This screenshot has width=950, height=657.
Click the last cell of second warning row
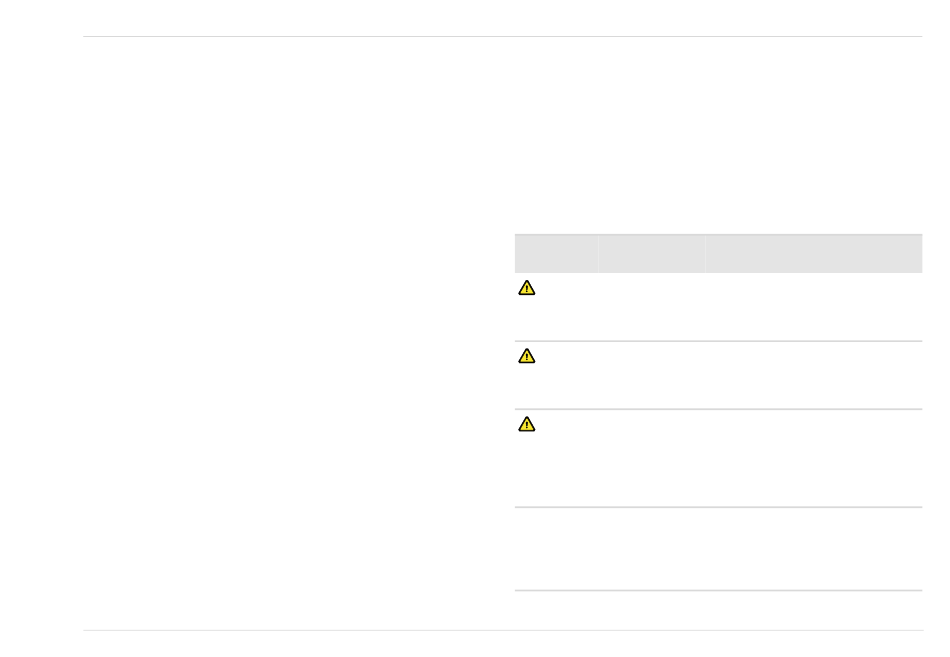pos(814,375)
